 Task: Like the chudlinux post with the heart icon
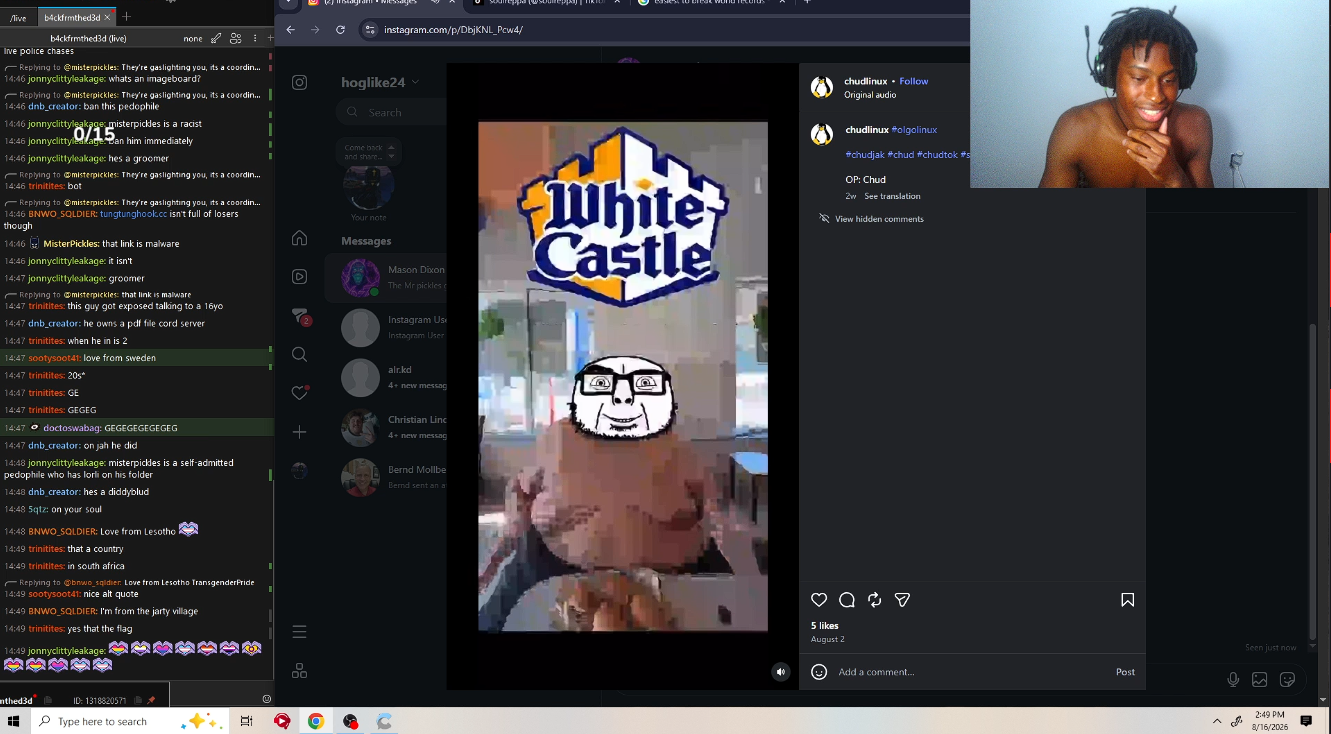pyautogui.click(x=819, y=600)
